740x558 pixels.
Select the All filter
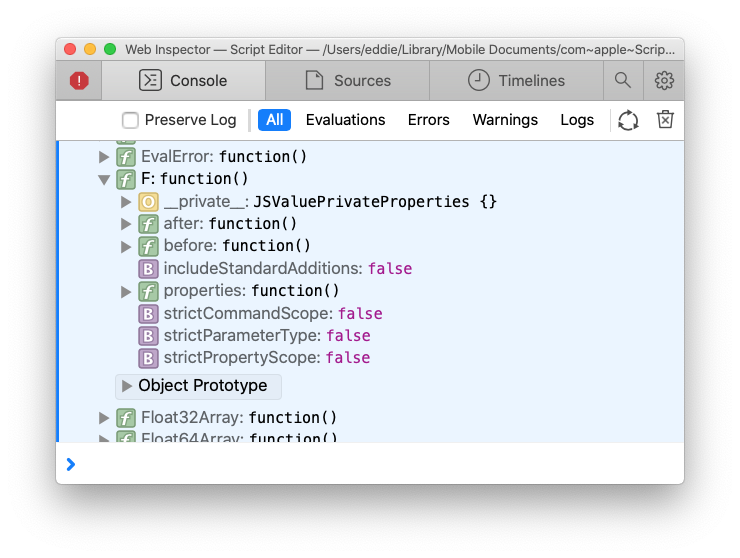coord(274,120)
